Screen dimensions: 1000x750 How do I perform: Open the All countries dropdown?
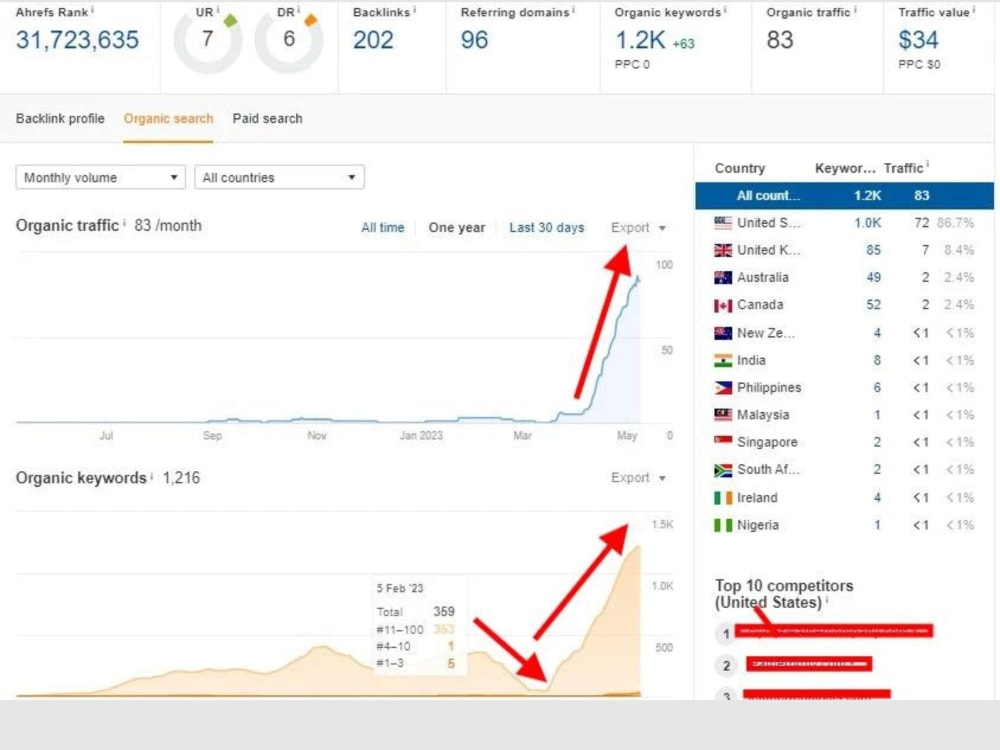pos(279,177)
